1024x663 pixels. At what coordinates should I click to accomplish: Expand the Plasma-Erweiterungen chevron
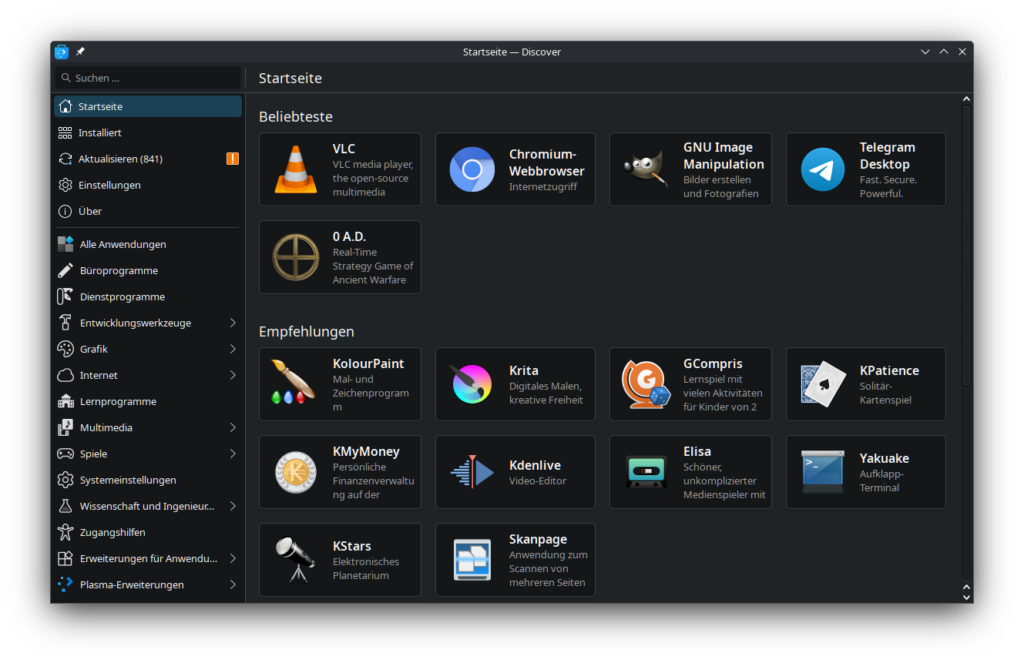232,585
